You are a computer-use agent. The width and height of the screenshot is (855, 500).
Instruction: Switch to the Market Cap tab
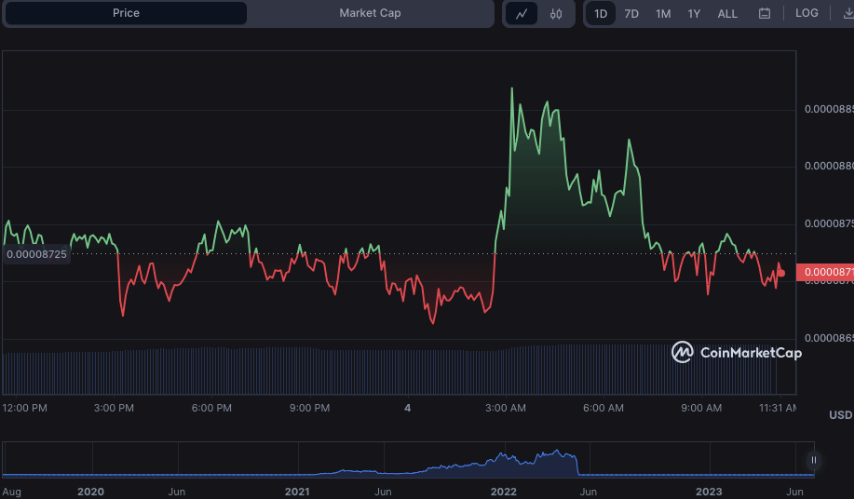(370, 14)
